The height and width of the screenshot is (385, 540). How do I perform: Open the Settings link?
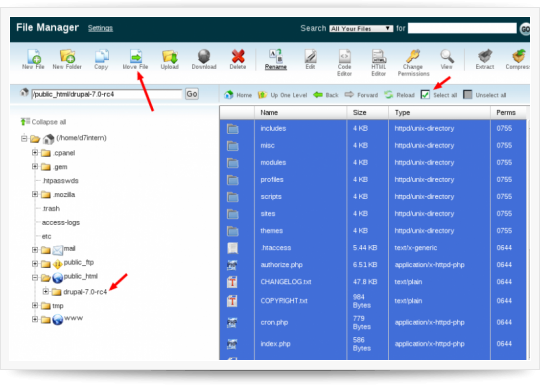point(100,28)
